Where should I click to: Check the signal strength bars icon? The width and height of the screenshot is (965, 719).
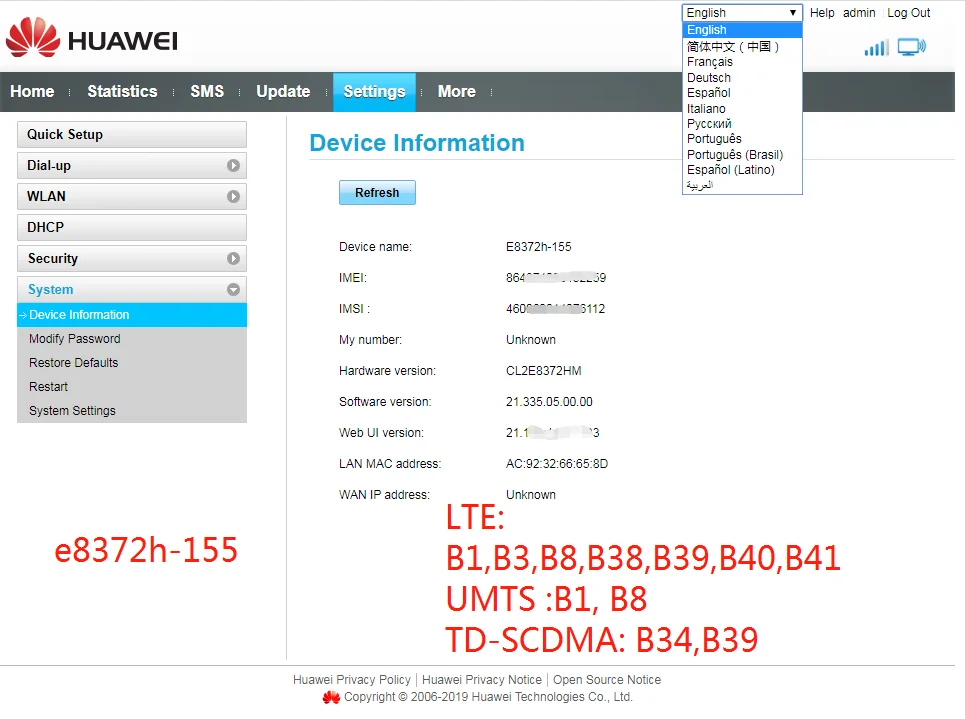click(x=876, y=48)
